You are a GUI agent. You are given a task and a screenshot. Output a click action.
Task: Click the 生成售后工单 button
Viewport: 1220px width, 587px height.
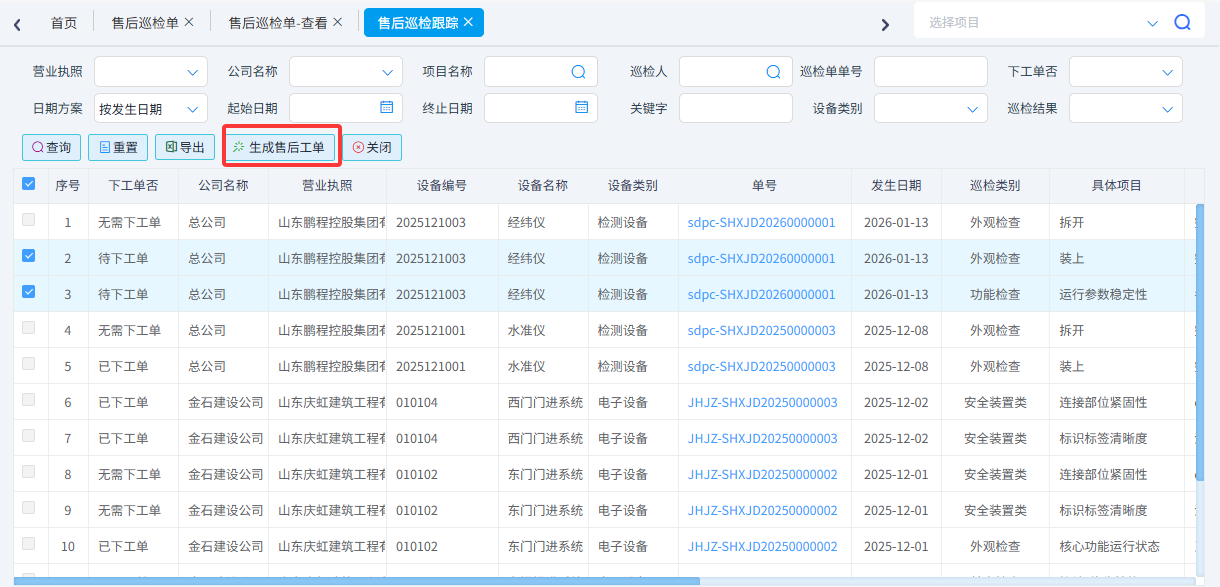coord(281,146)
